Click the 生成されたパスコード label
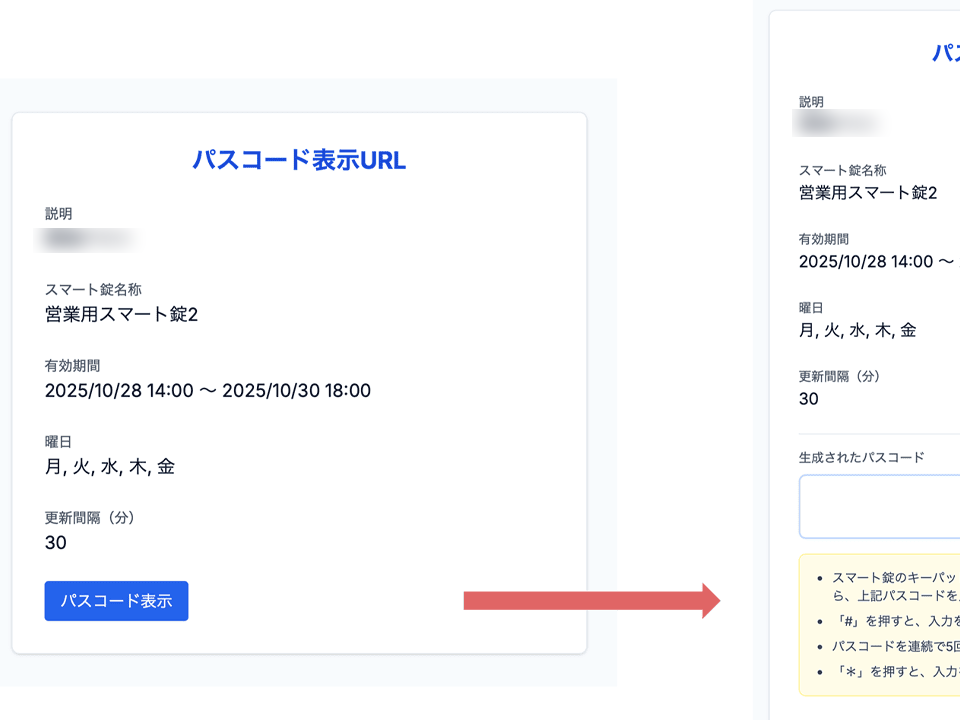 [861, 457]
